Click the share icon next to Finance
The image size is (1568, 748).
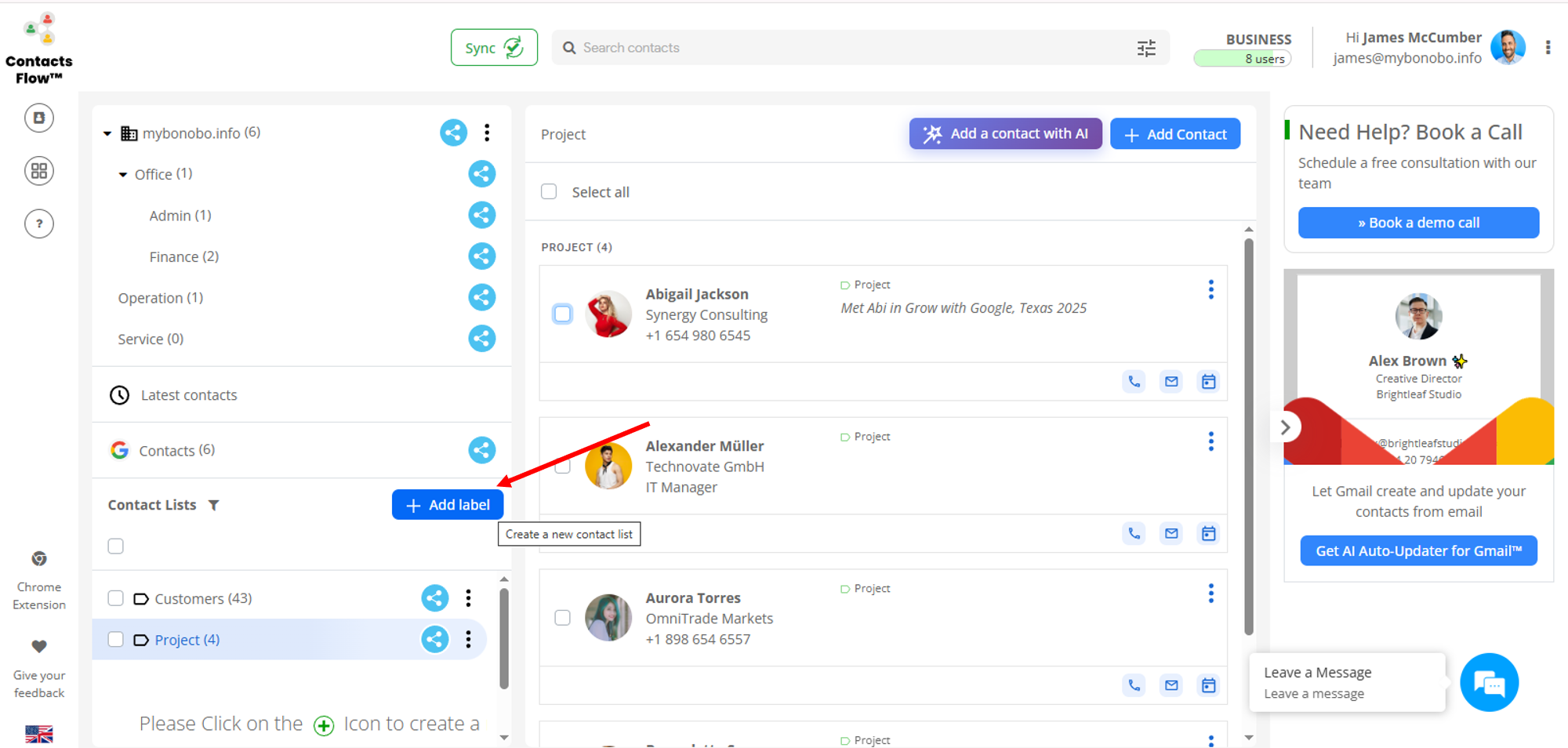coord(481,256)
